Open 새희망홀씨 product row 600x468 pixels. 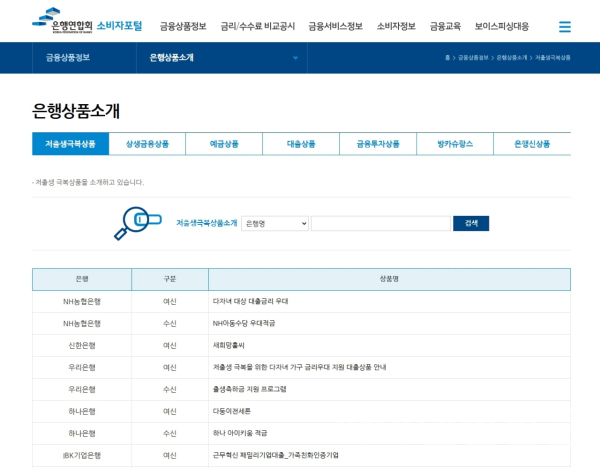coord(228,346)
